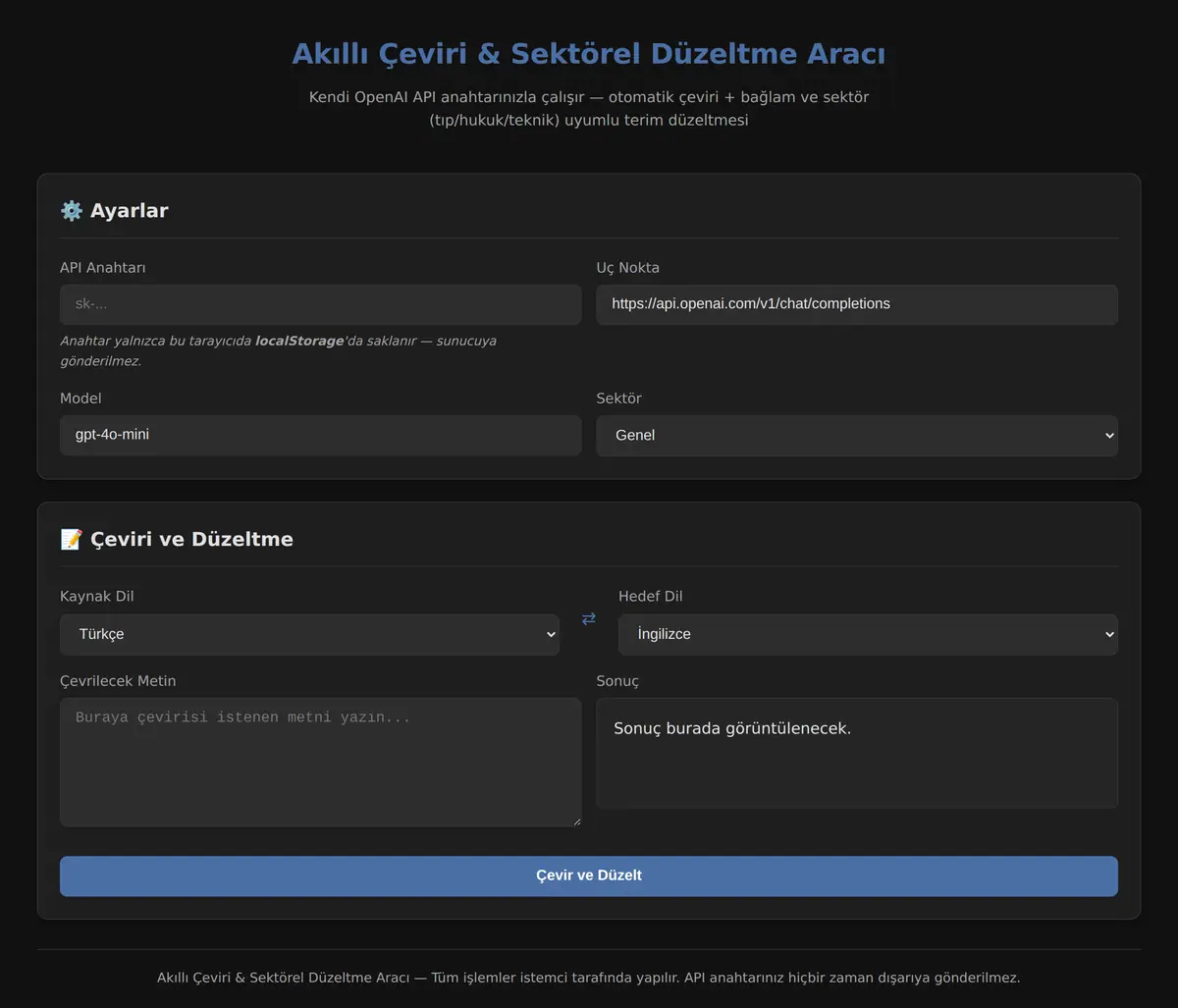Click the Hedef Dil label

point(651,596)
